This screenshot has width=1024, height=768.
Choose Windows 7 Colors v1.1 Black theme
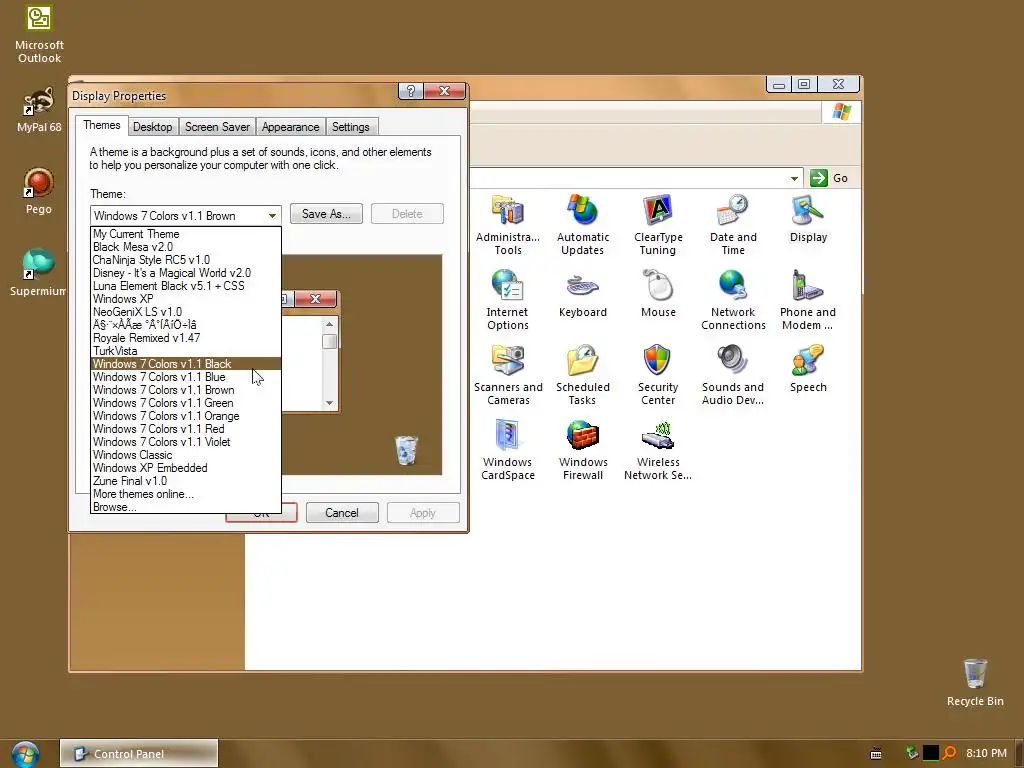[x=185, y=364]
